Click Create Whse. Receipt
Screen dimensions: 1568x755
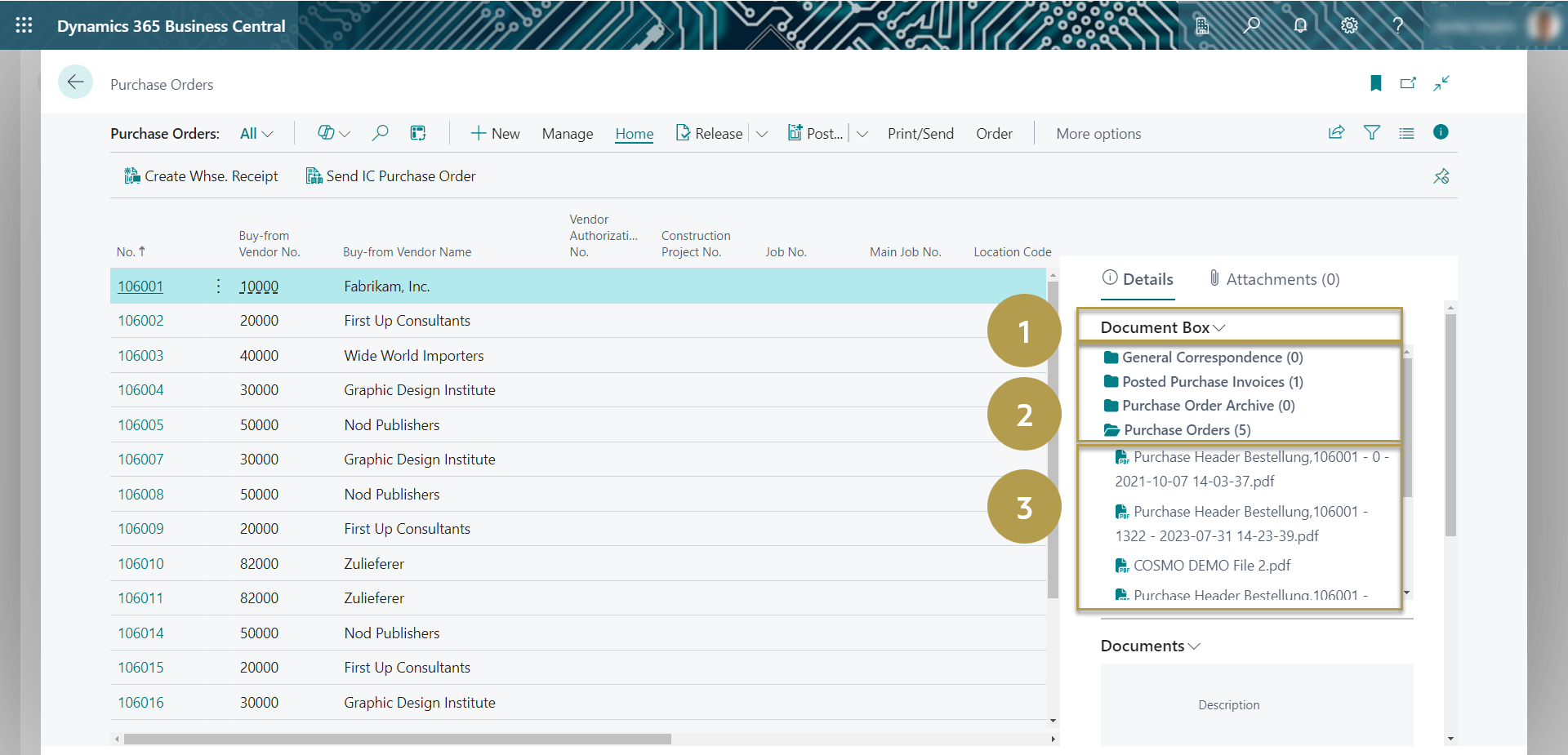pos(201,176)
